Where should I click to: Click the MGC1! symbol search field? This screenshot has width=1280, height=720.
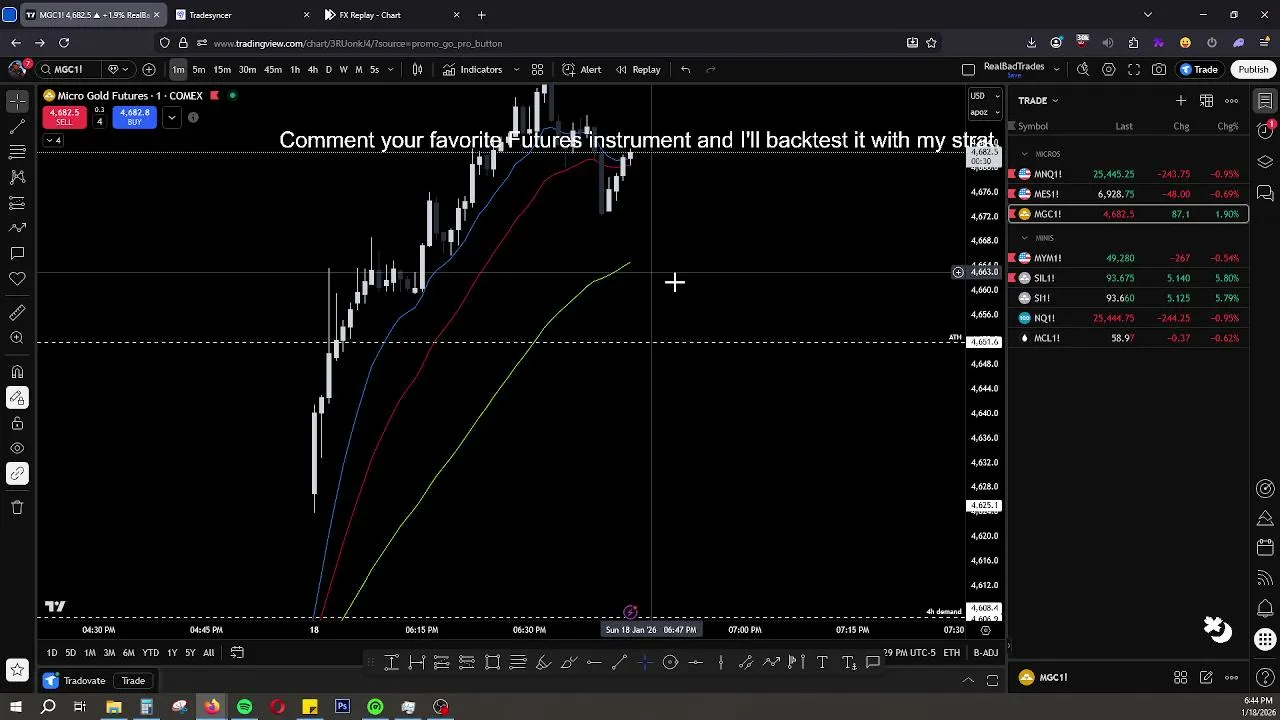tap(70, 70)
